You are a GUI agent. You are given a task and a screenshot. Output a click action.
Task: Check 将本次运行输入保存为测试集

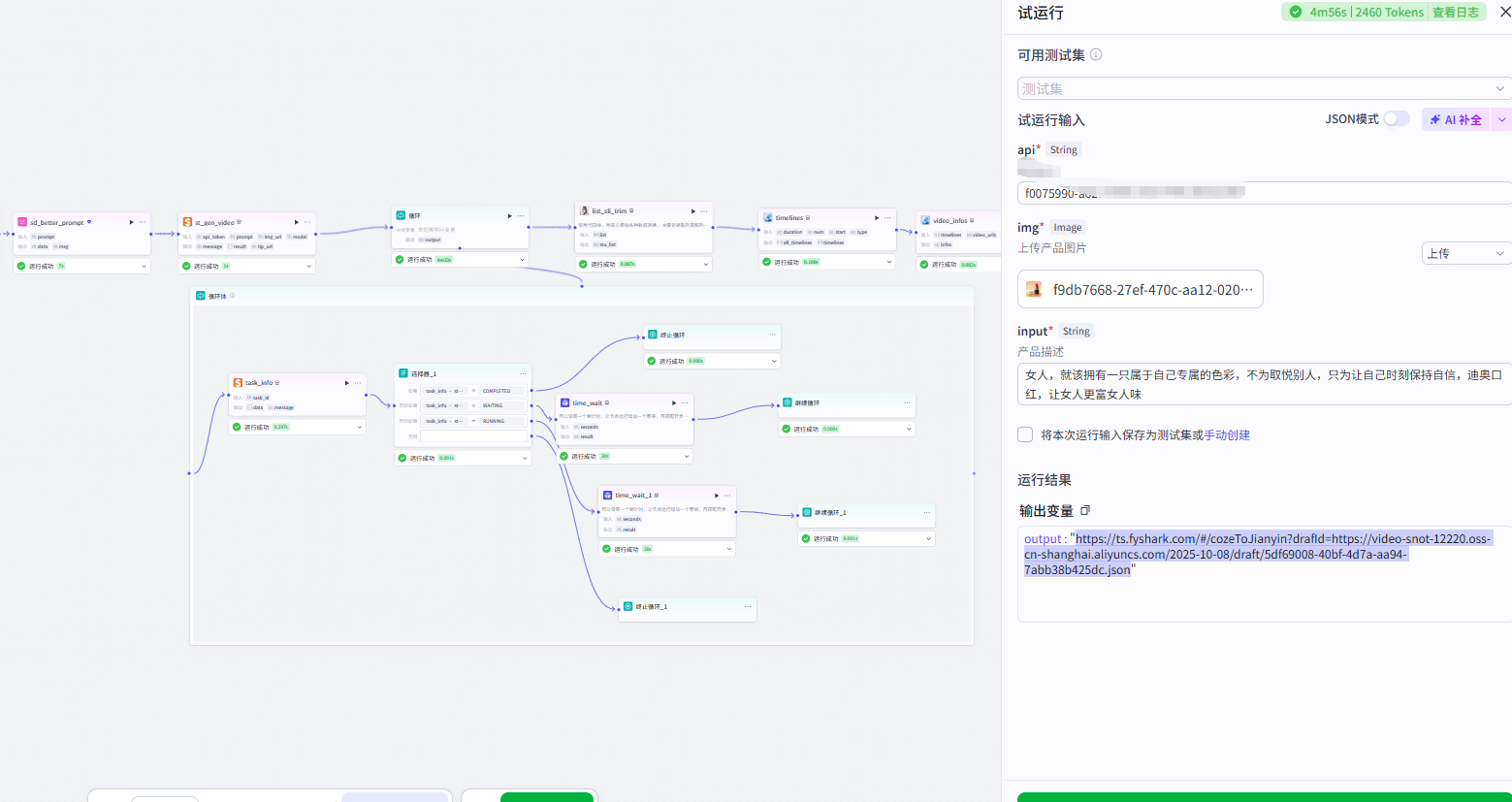point(1025,434)
